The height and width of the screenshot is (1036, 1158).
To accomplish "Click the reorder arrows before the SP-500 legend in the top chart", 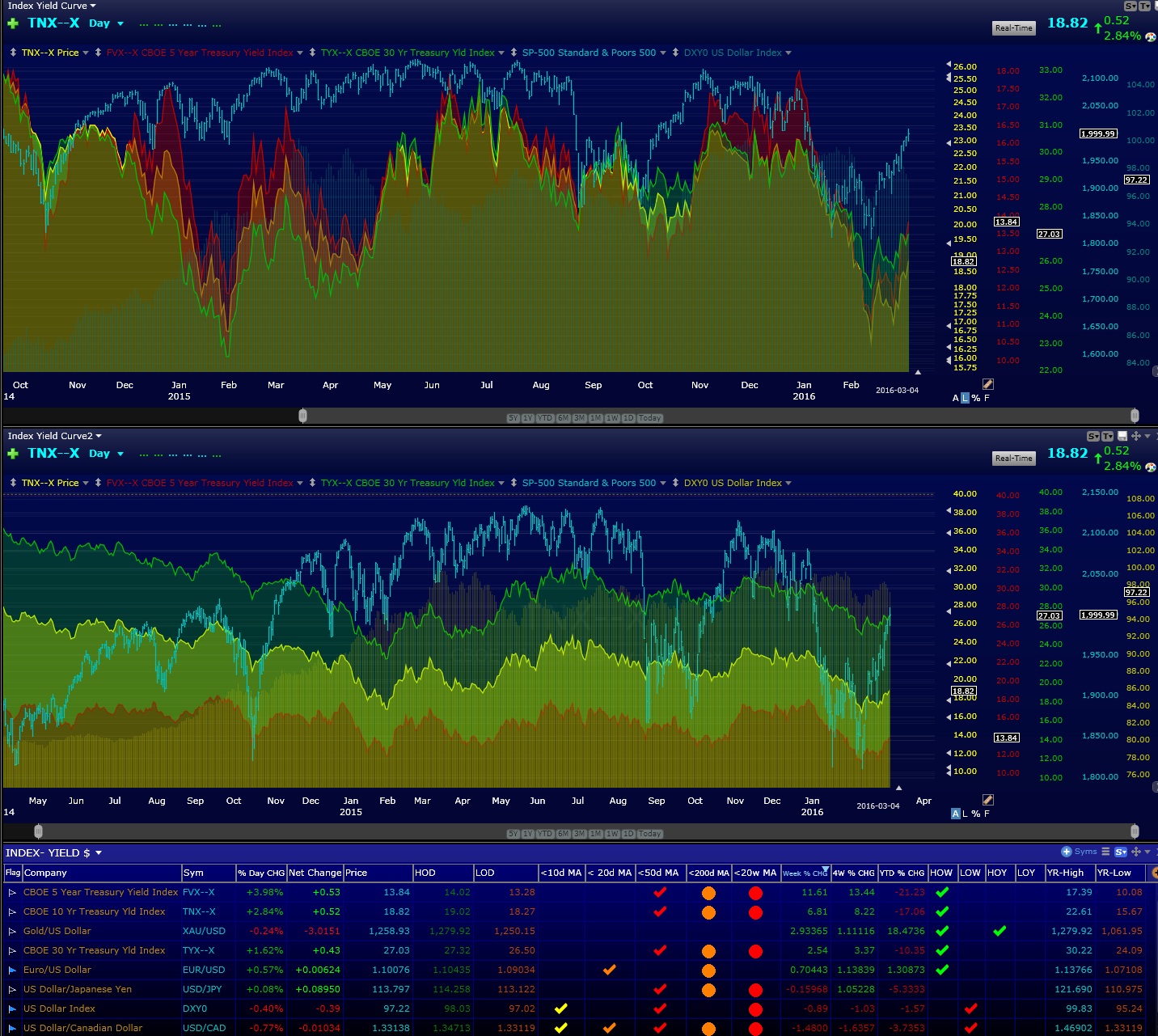I will coord(513,53).
